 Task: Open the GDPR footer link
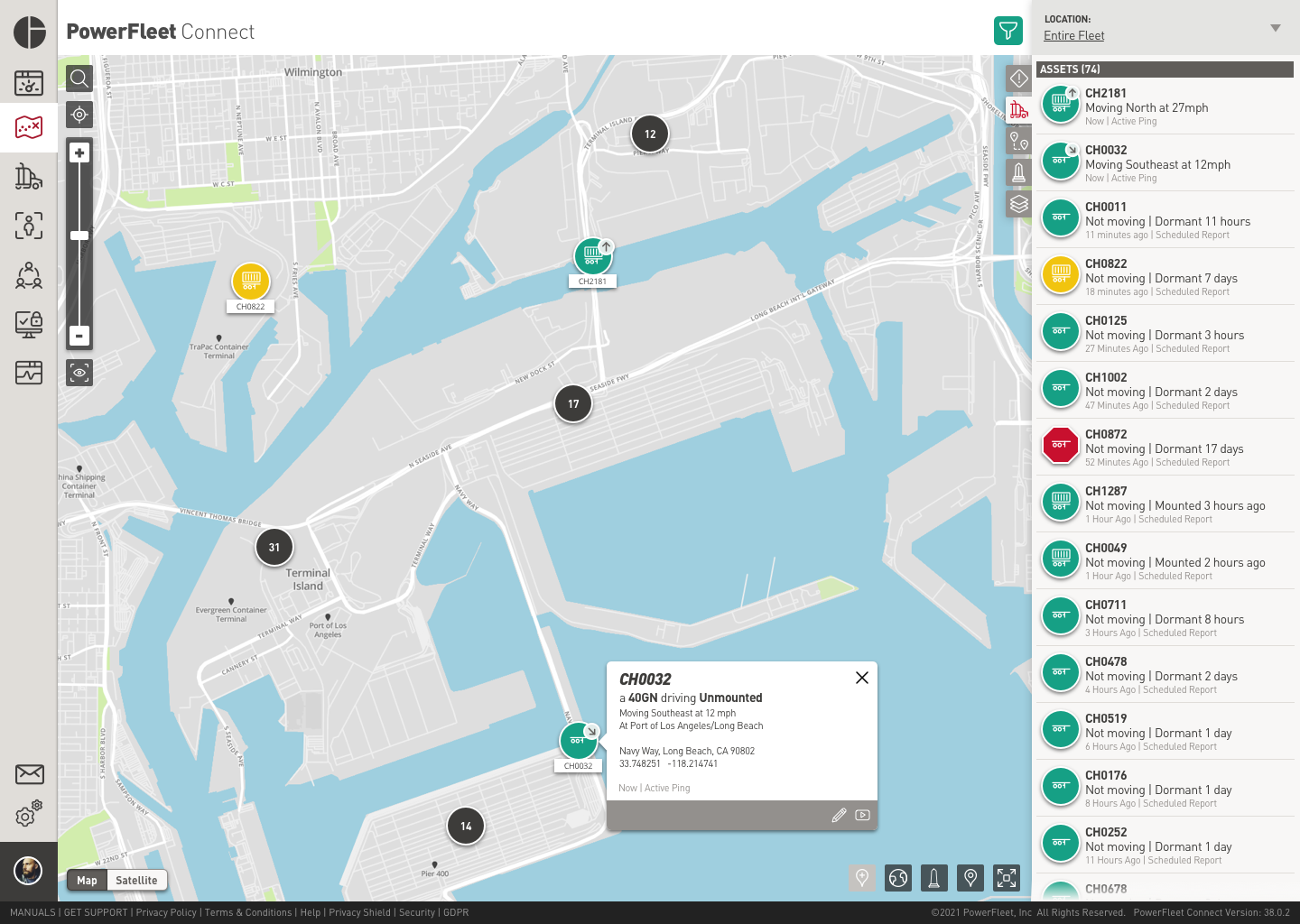pos(456,912)
